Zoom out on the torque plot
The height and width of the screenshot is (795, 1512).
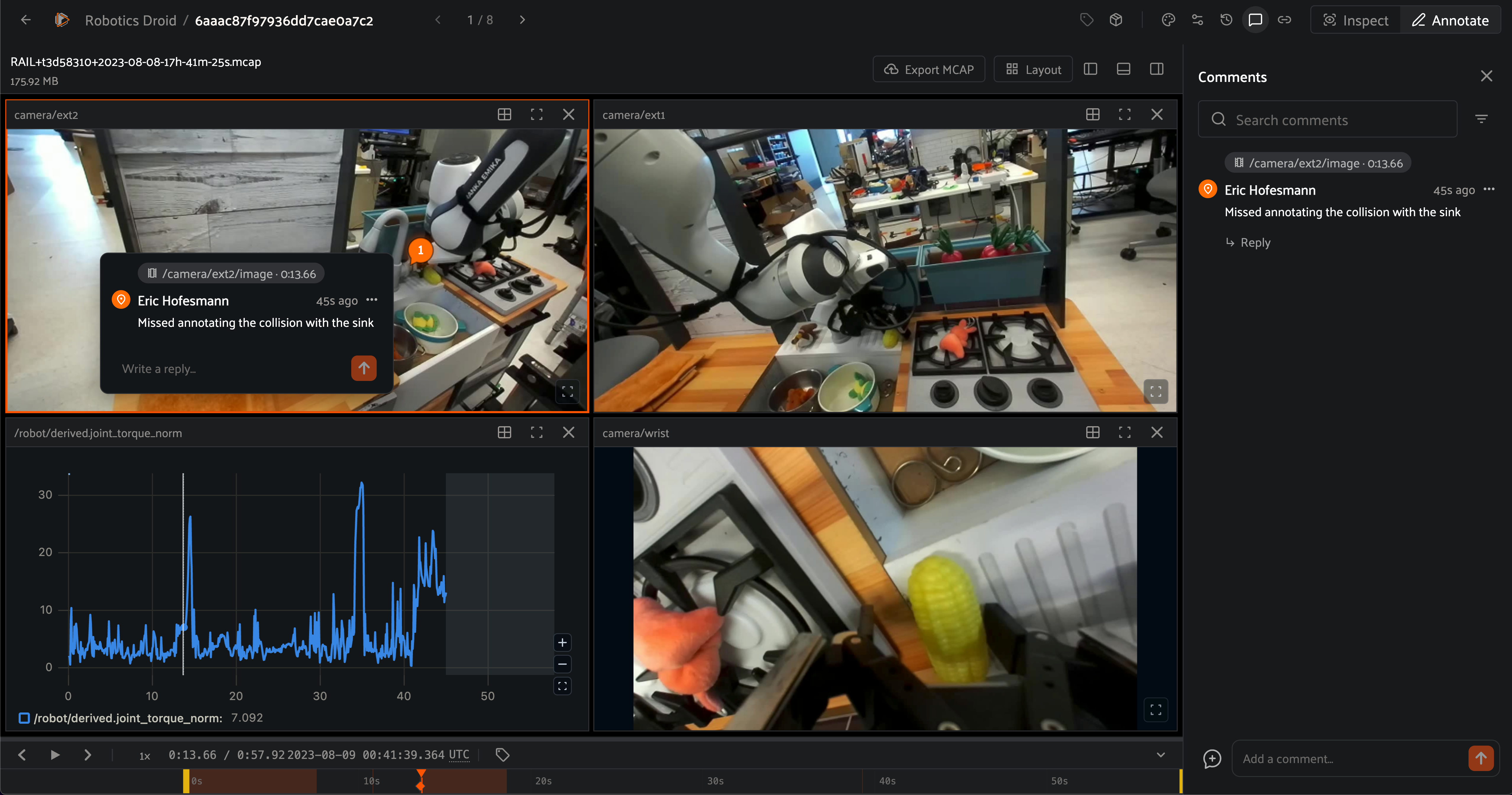(562, 664)
